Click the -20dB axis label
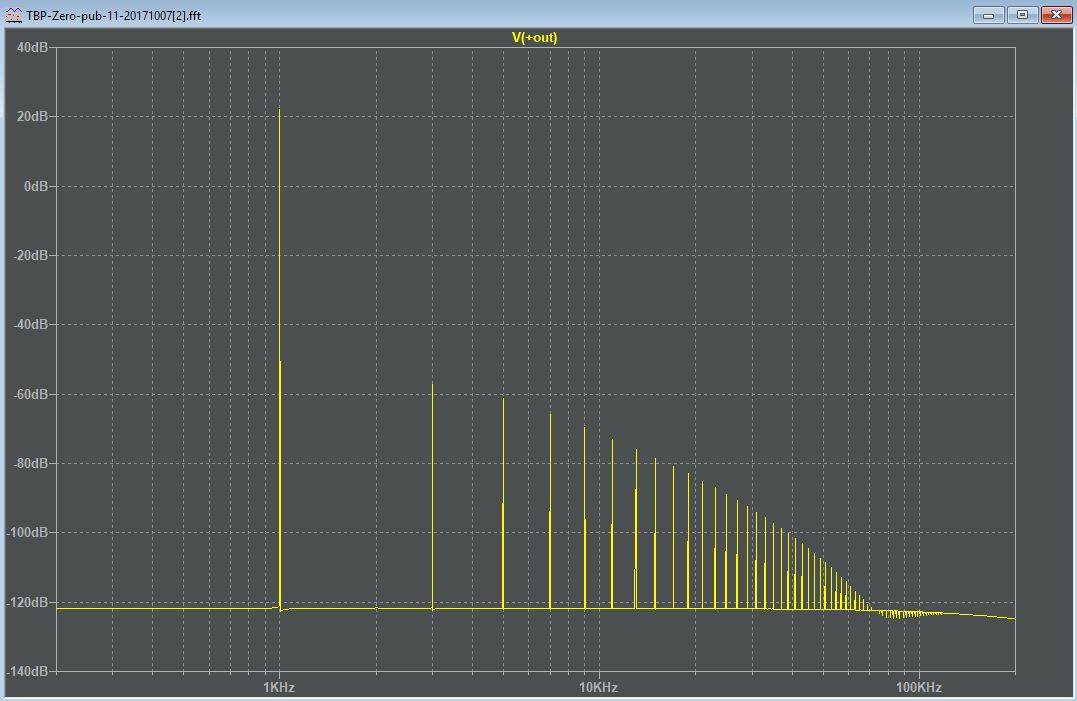Viewport: 1077px width, 701px height. [x=31, y=255]
